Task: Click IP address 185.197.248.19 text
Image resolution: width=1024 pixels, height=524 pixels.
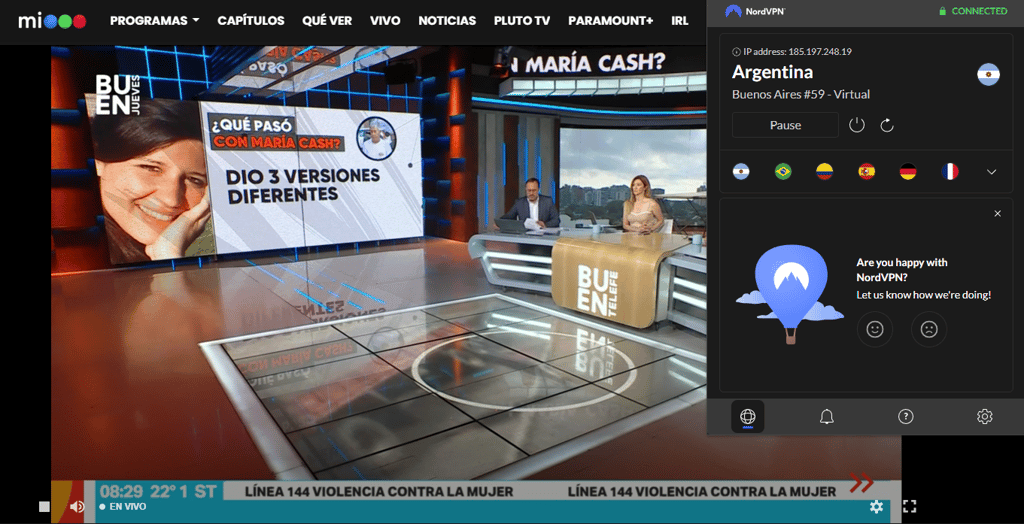Action: [797, 52]
